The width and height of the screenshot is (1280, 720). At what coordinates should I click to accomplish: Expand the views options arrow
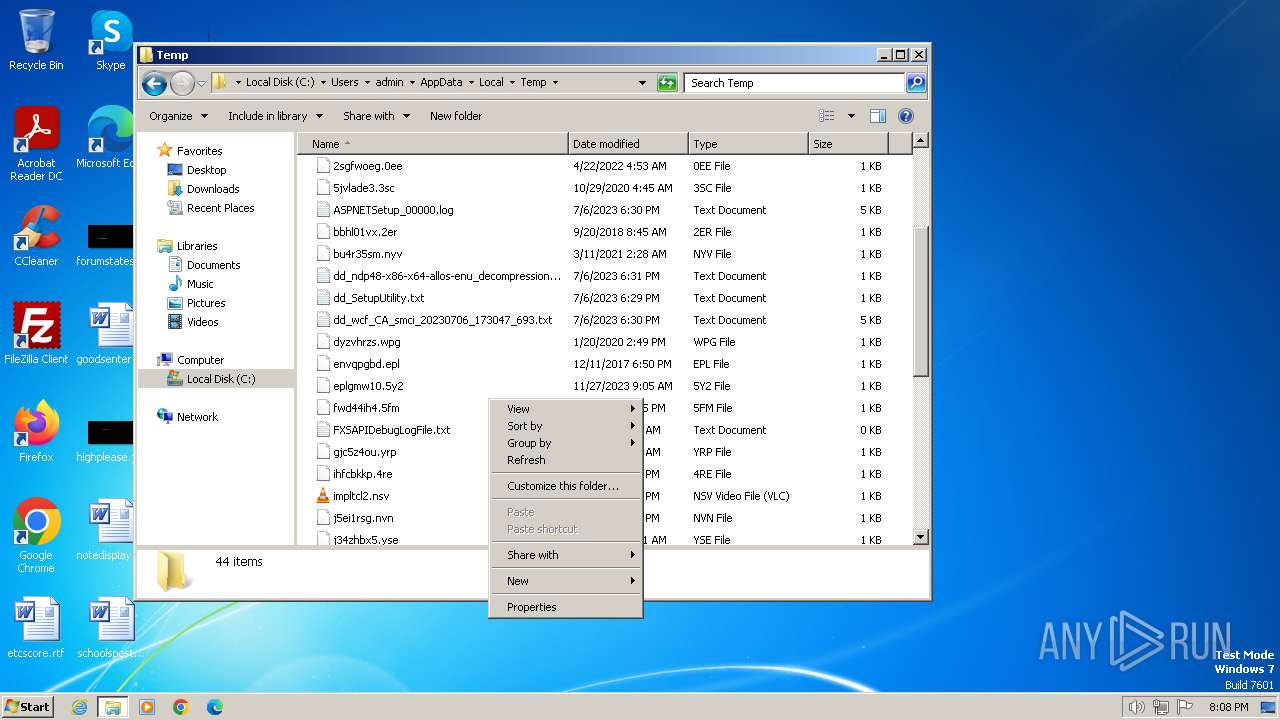coord(851,116)
